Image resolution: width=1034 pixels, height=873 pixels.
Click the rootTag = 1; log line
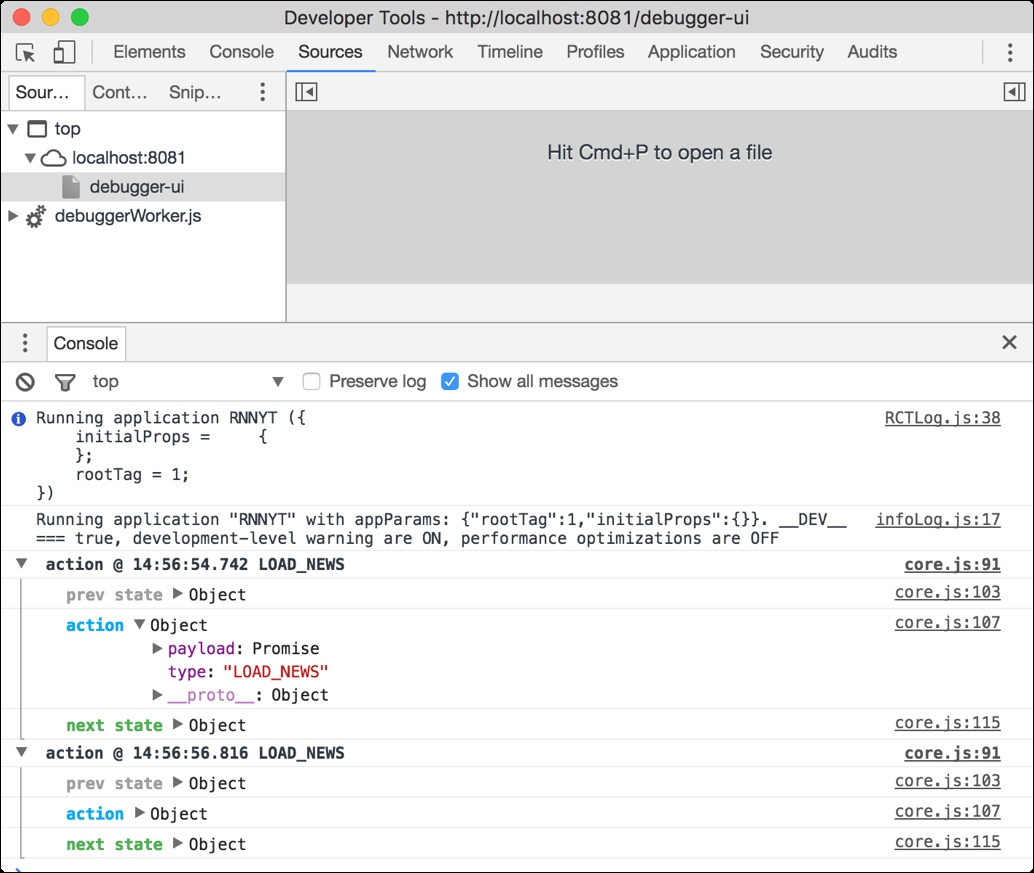[x=133, y=475]
